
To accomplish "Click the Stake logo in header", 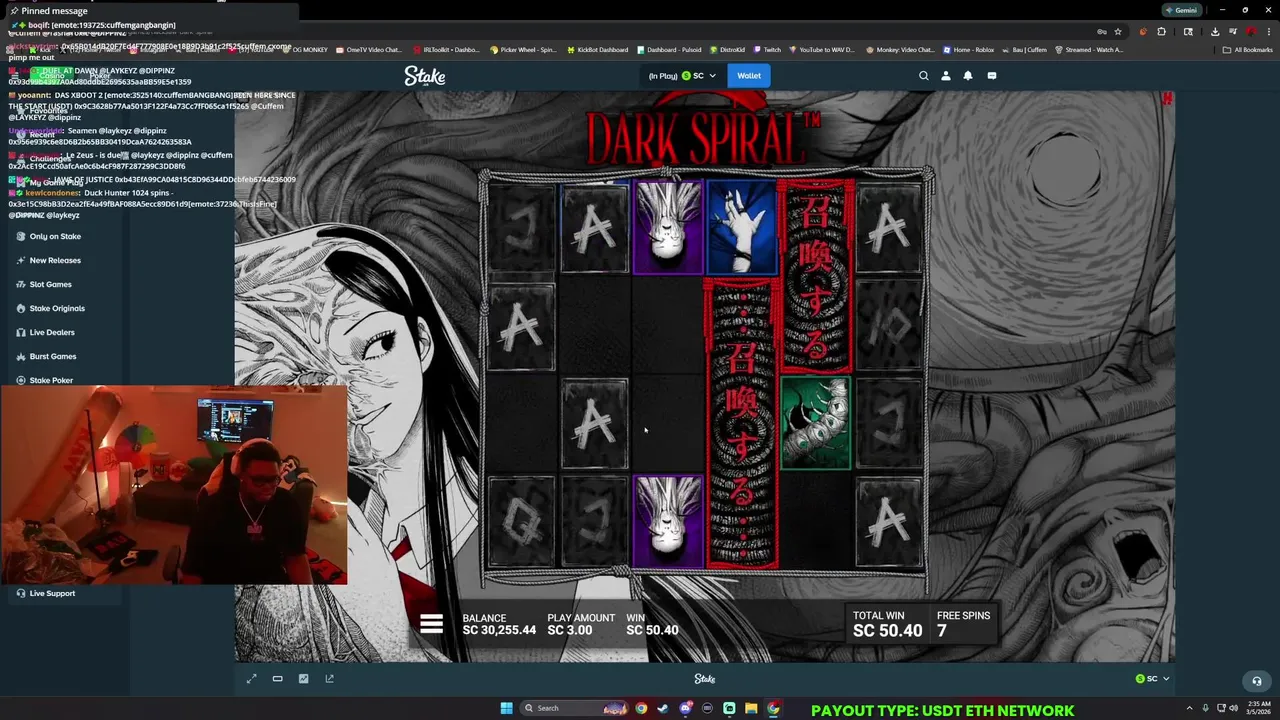I will 425,76.
